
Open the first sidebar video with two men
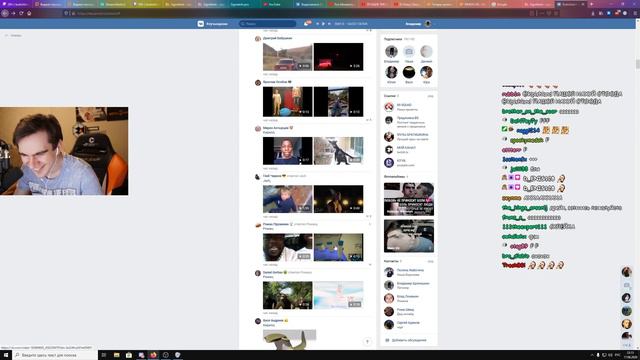point(409,199)
